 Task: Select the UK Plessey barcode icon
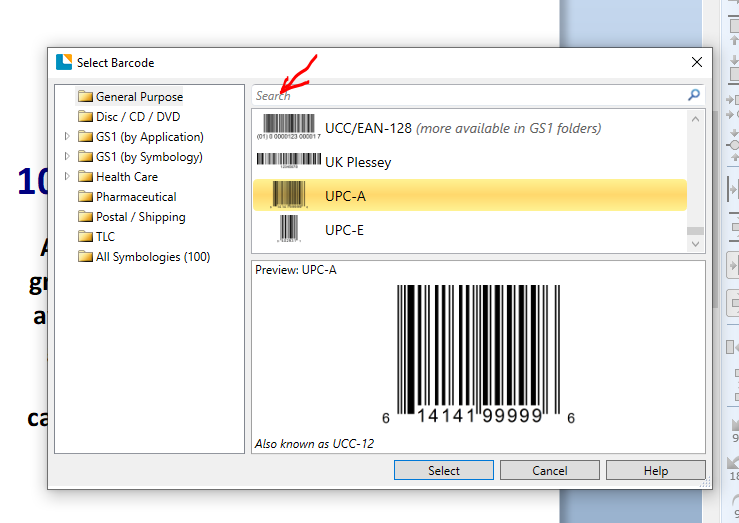pyautogui.click(x=288, y=161)
